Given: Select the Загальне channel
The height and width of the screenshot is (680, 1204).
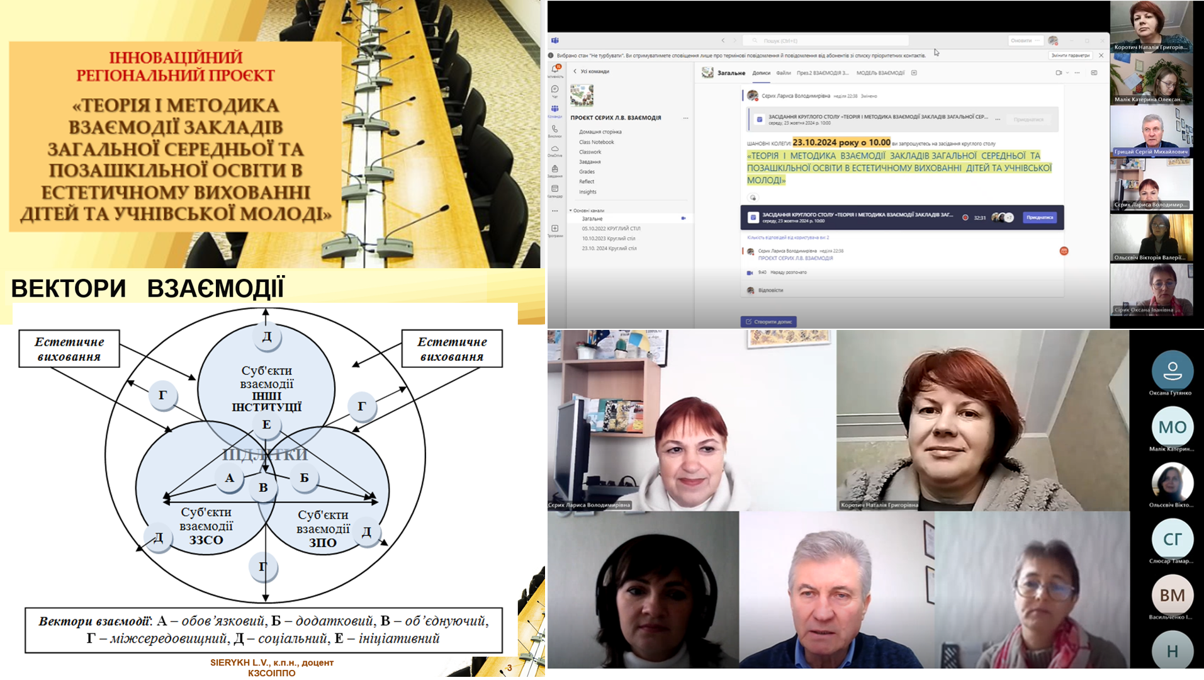Looking at the screenshot, I should coord(628,218).
